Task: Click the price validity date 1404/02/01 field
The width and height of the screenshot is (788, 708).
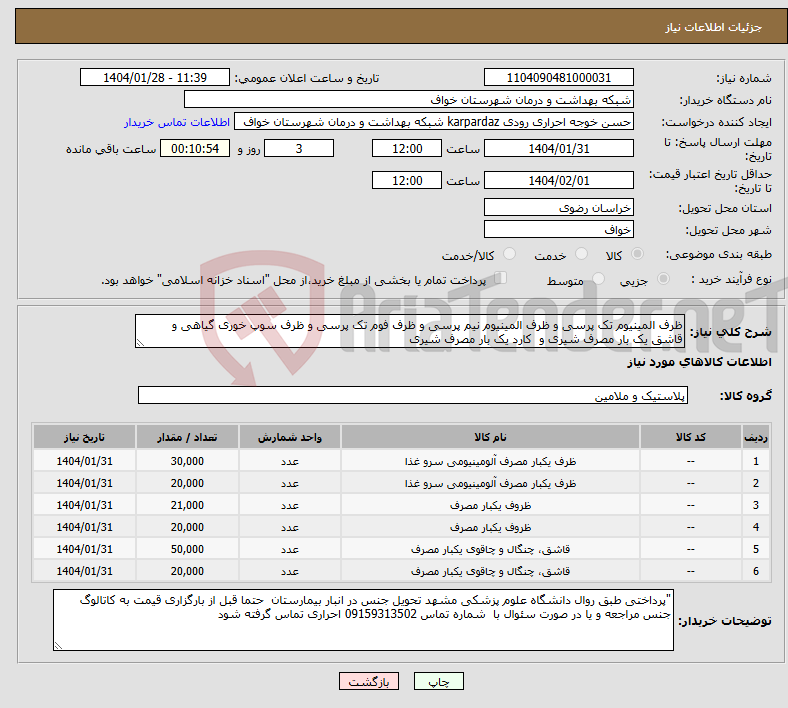Action: (x=558, y=180)
